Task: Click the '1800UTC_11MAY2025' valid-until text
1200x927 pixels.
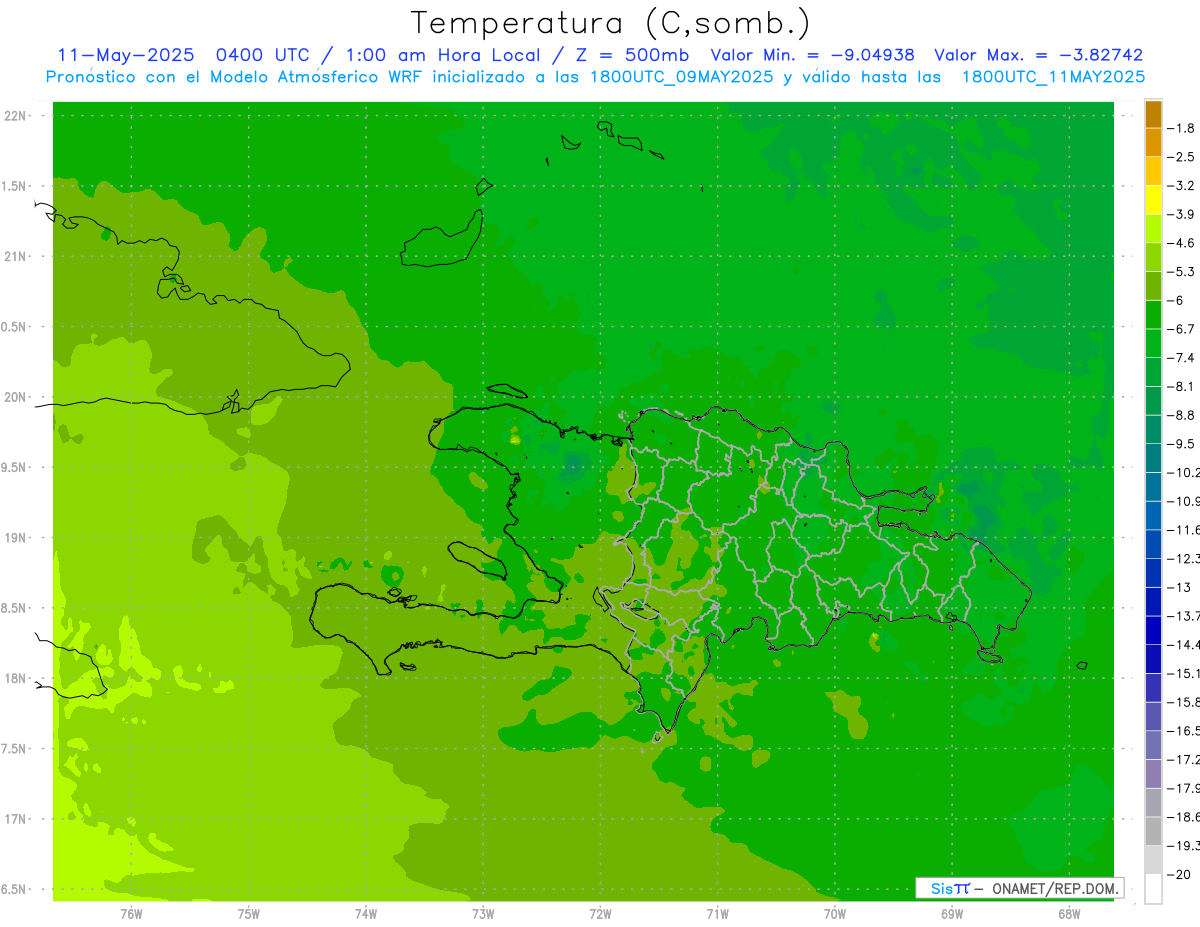Action: pos(1053,77)
